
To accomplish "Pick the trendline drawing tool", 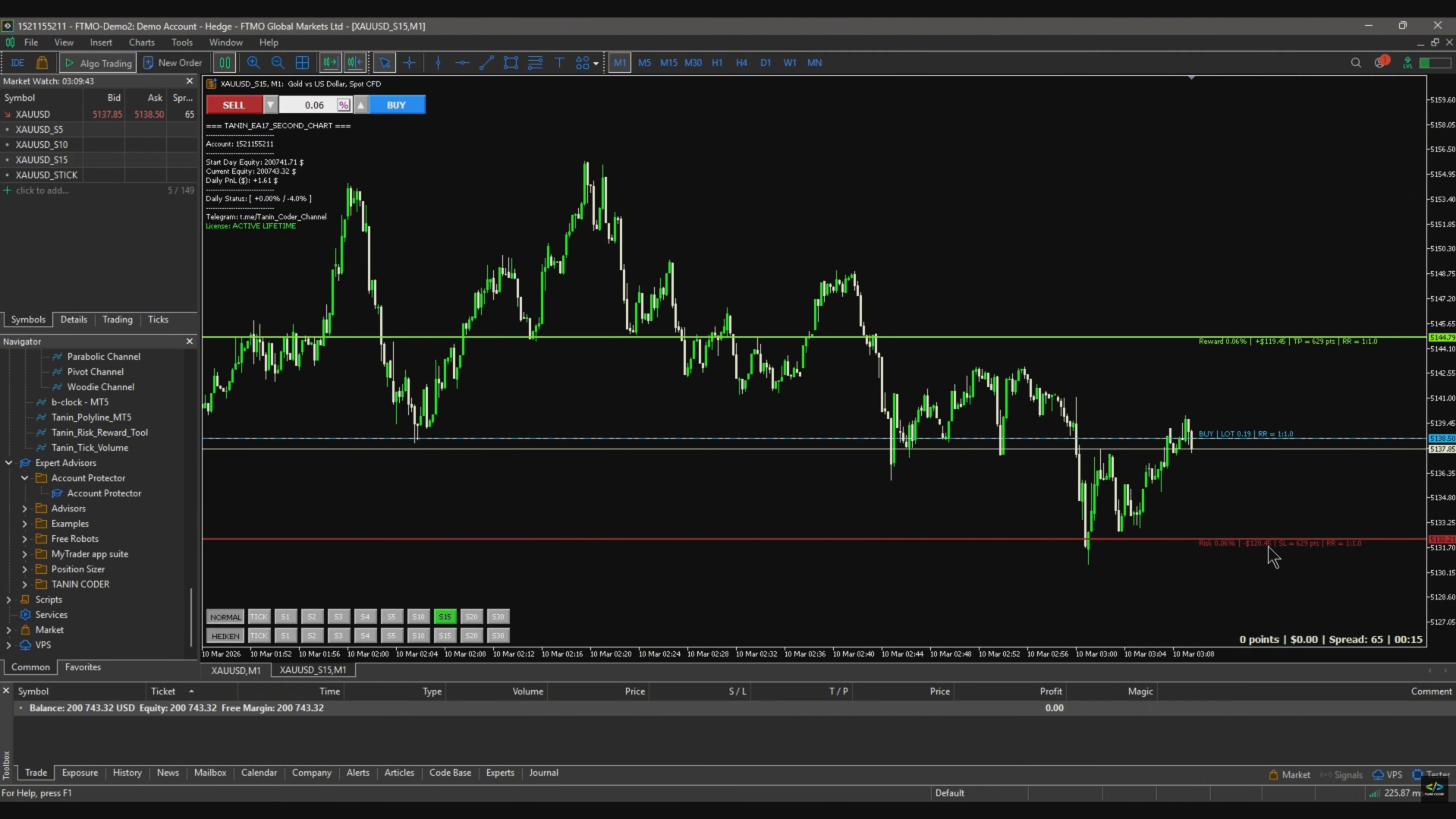I will point(486,63).
